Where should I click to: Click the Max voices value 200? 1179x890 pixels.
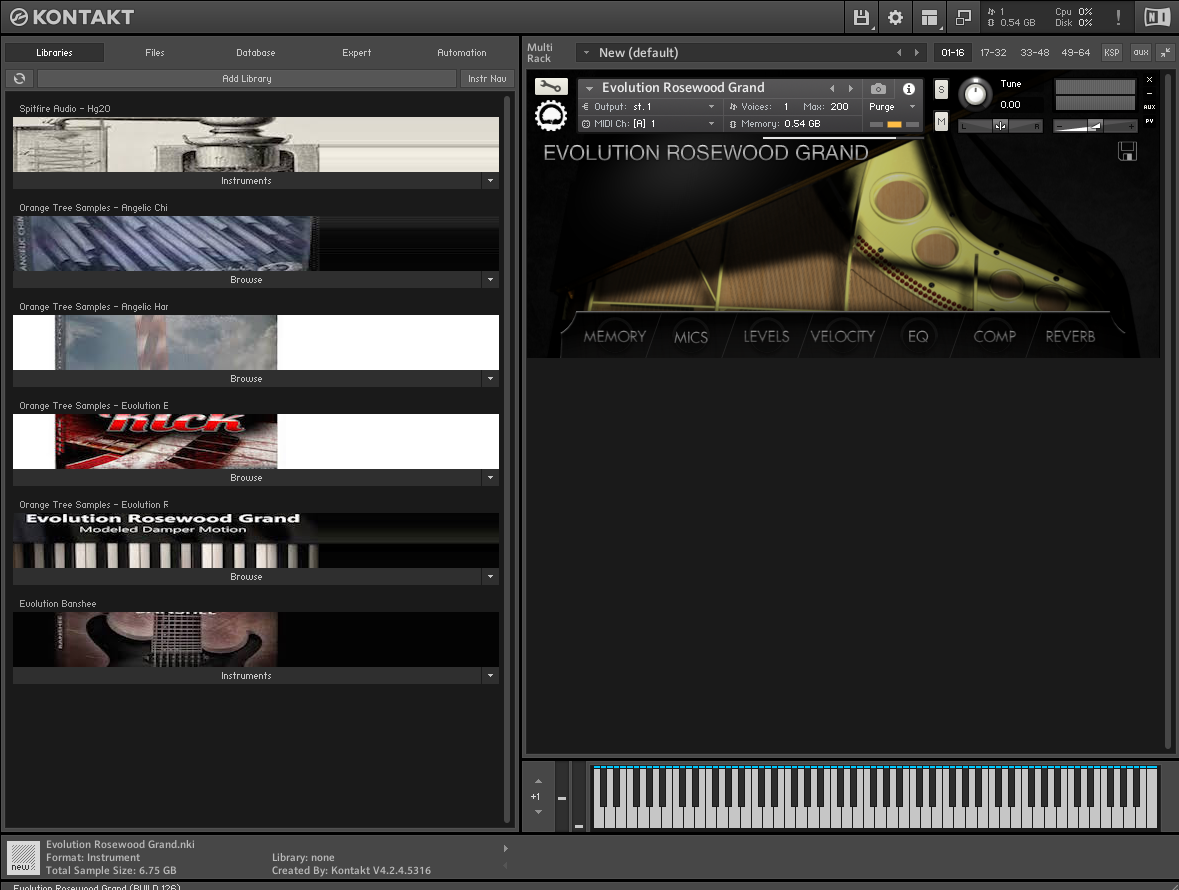pyautogui.click(x=839, y=107)
